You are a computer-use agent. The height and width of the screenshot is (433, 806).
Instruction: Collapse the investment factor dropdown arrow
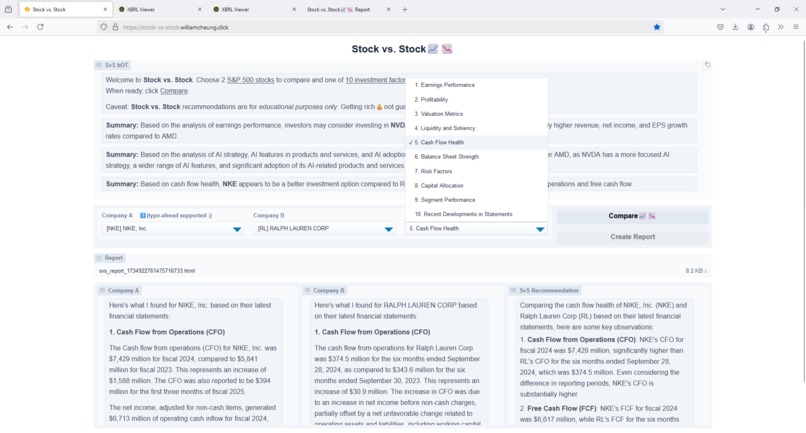[540, 229]
